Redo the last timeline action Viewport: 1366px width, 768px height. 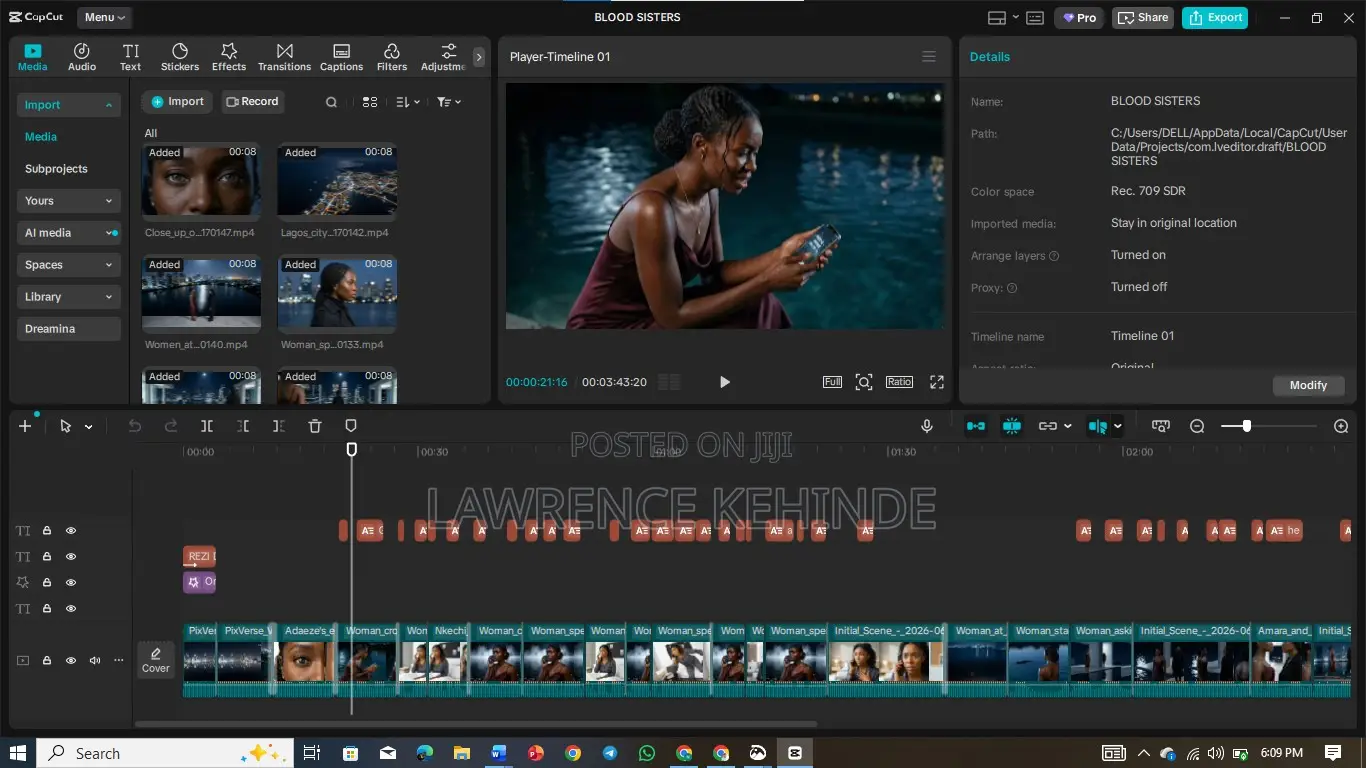171,426
